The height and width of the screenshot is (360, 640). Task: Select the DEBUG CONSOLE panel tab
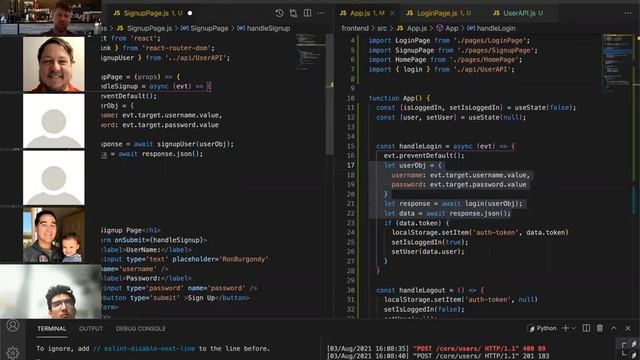click(x=140, y=329)
